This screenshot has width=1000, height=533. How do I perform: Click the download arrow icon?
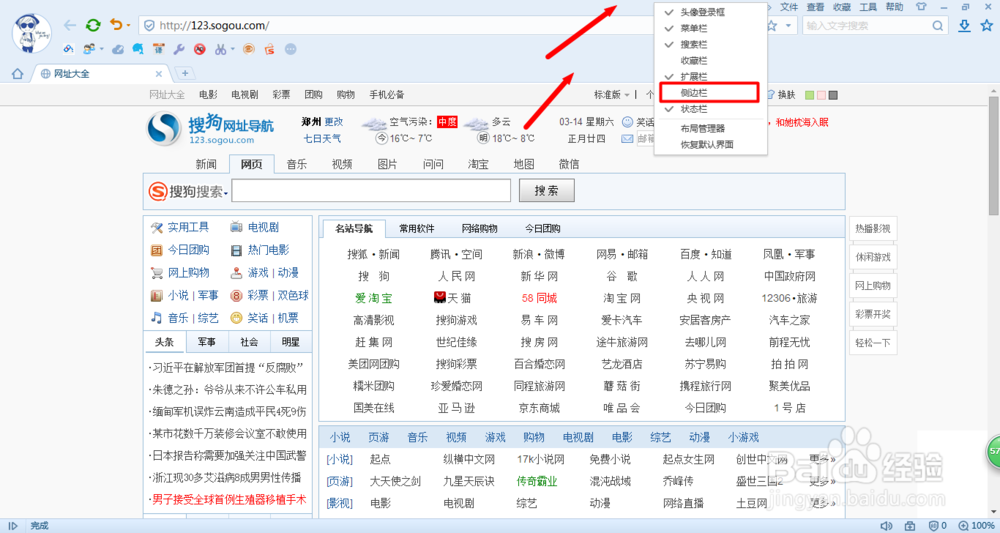pos(964,26)
